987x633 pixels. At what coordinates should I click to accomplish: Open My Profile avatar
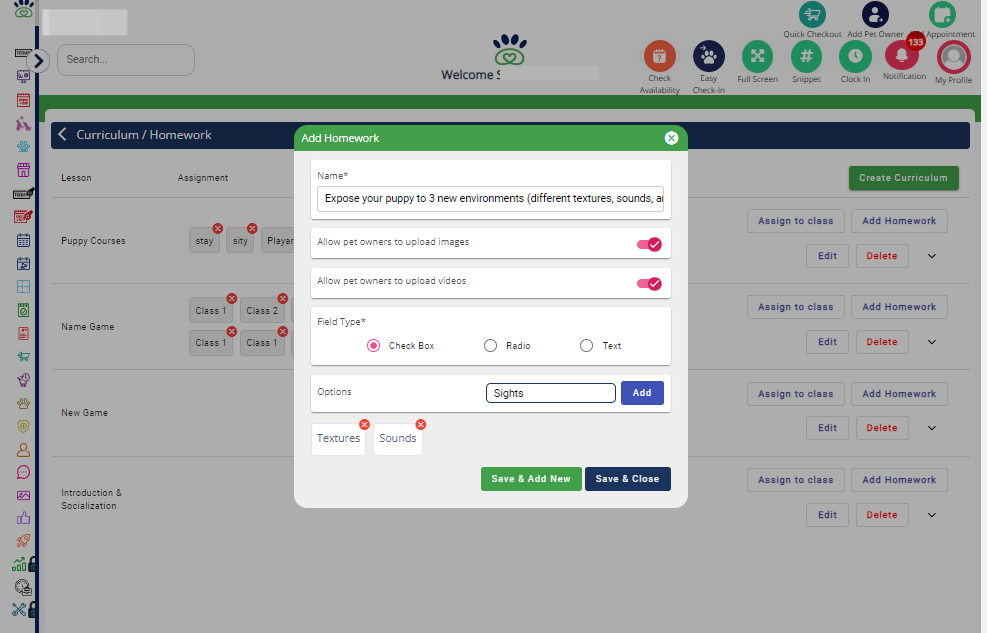tap(954, 57)
